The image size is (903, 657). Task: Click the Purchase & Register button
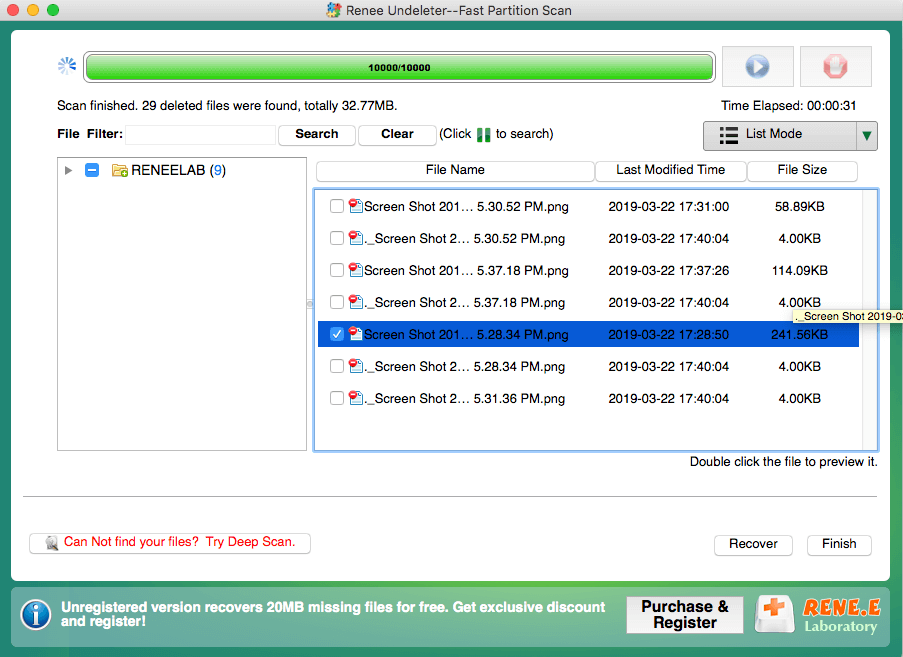point(685,615)
